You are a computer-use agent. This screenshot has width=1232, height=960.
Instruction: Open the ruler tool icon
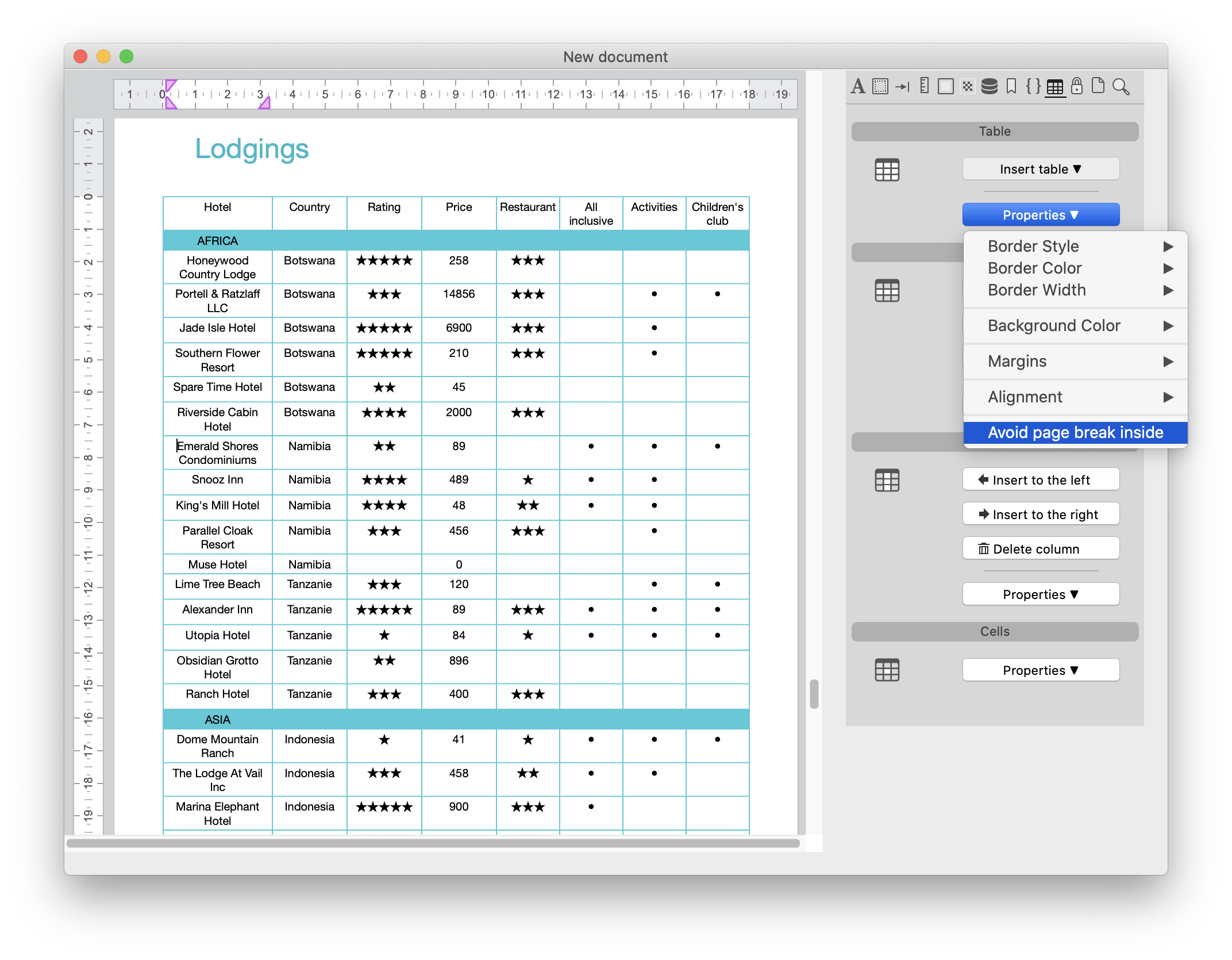coord(924,86)
